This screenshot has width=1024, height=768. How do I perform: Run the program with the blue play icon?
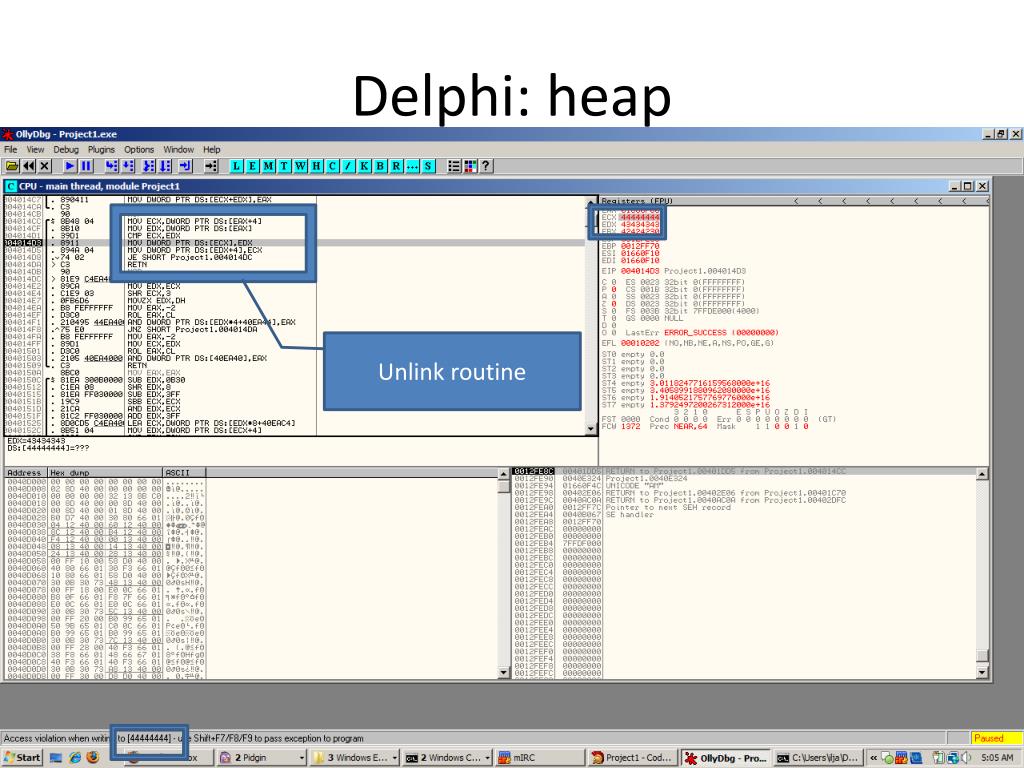point(69,166)
